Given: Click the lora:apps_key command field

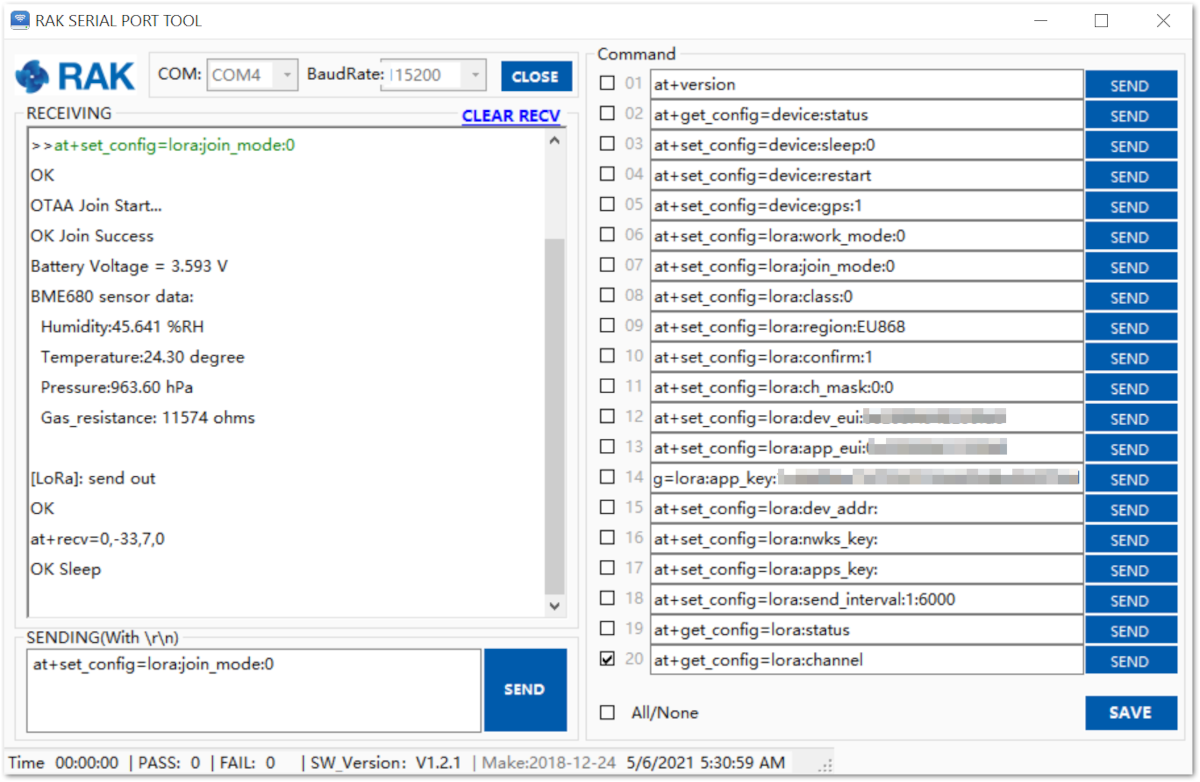Looking at the screenshot, I should click(x=866, y=569).
